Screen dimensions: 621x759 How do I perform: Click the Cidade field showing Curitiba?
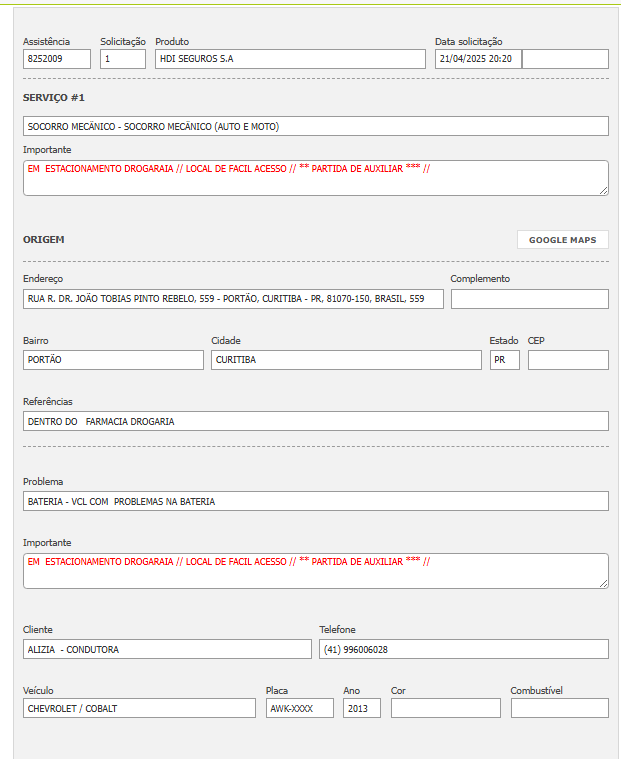[346, 360]
